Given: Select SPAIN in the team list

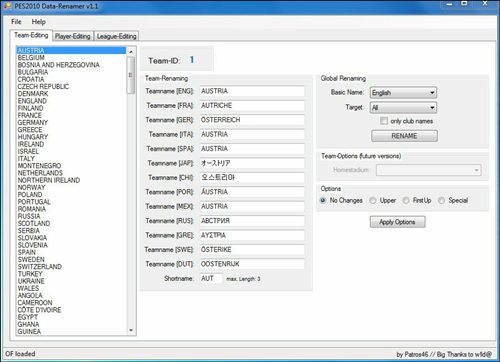Looking at the screenshot, I should [x=71, y=252].
